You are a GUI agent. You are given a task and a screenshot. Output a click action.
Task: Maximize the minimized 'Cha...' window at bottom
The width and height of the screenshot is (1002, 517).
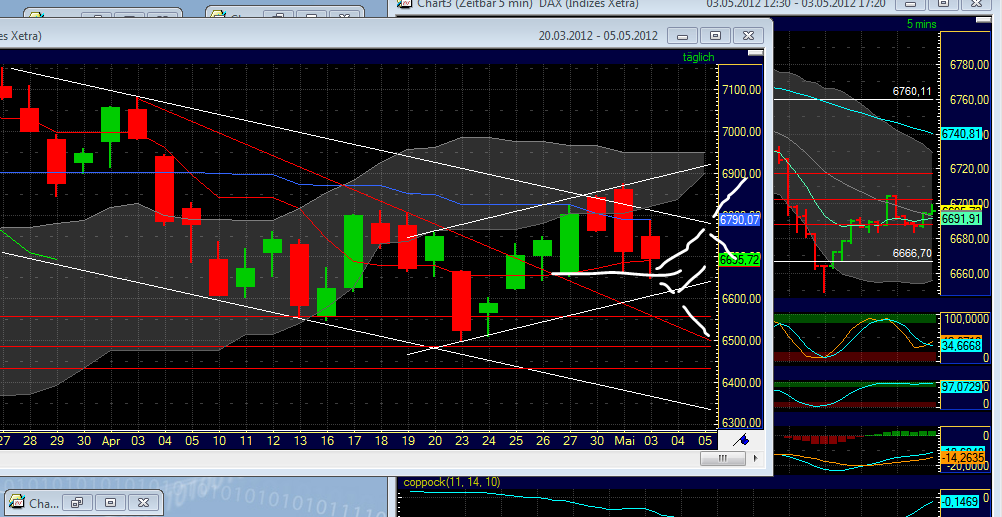(x=110, y=503)
